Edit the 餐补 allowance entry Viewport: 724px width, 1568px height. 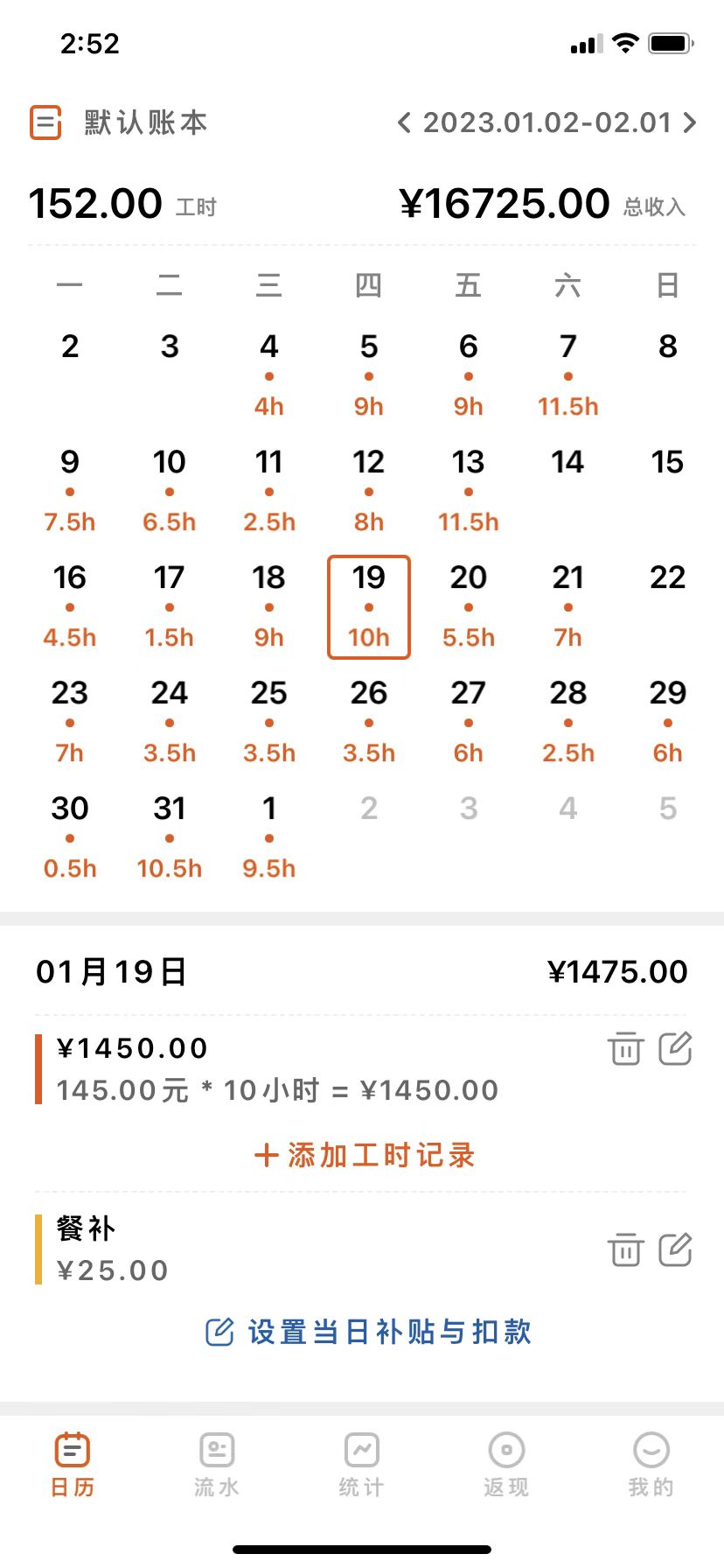point(675,1249)
